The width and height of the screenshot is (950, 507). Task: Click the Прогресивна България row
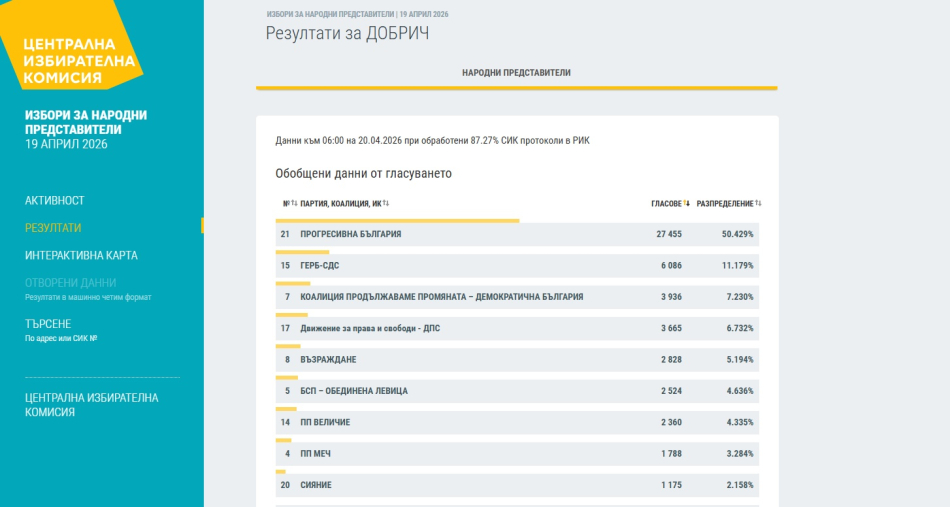click(x=517, y=234)
